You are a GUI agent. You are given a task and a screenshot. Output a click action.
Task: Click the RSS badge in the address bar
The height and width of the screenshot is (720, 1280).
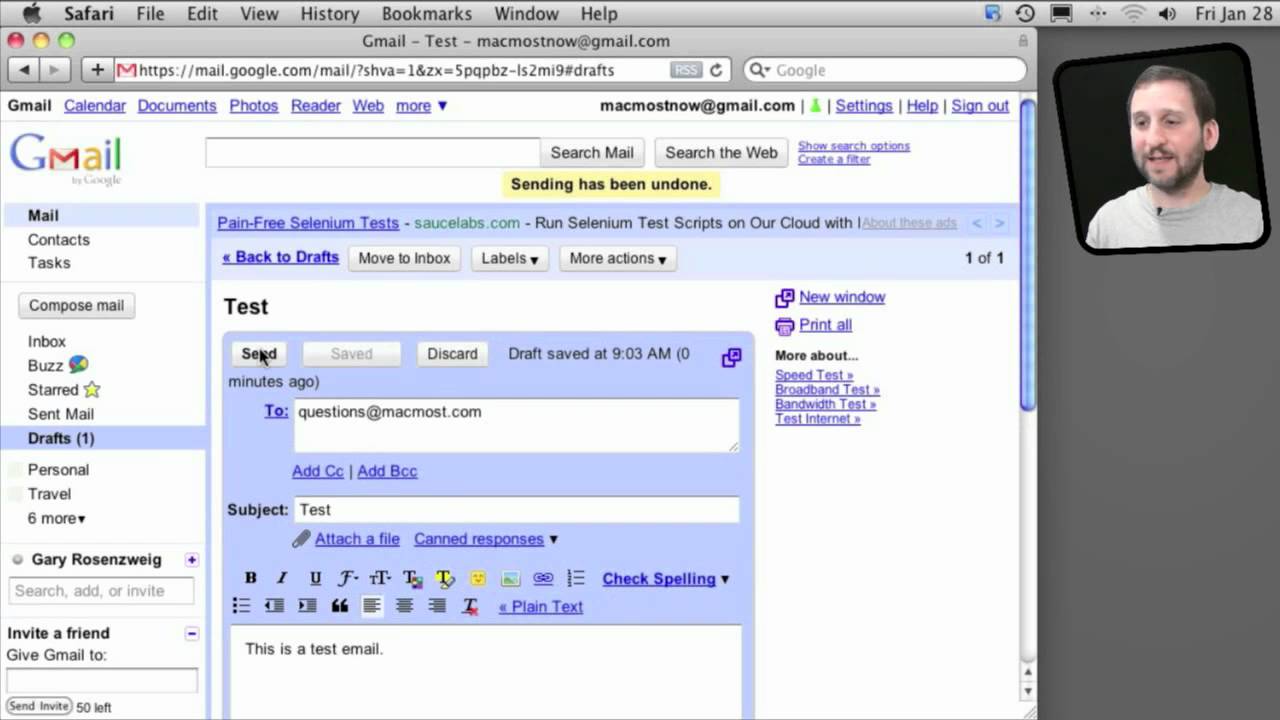click(x=686, y=70)
